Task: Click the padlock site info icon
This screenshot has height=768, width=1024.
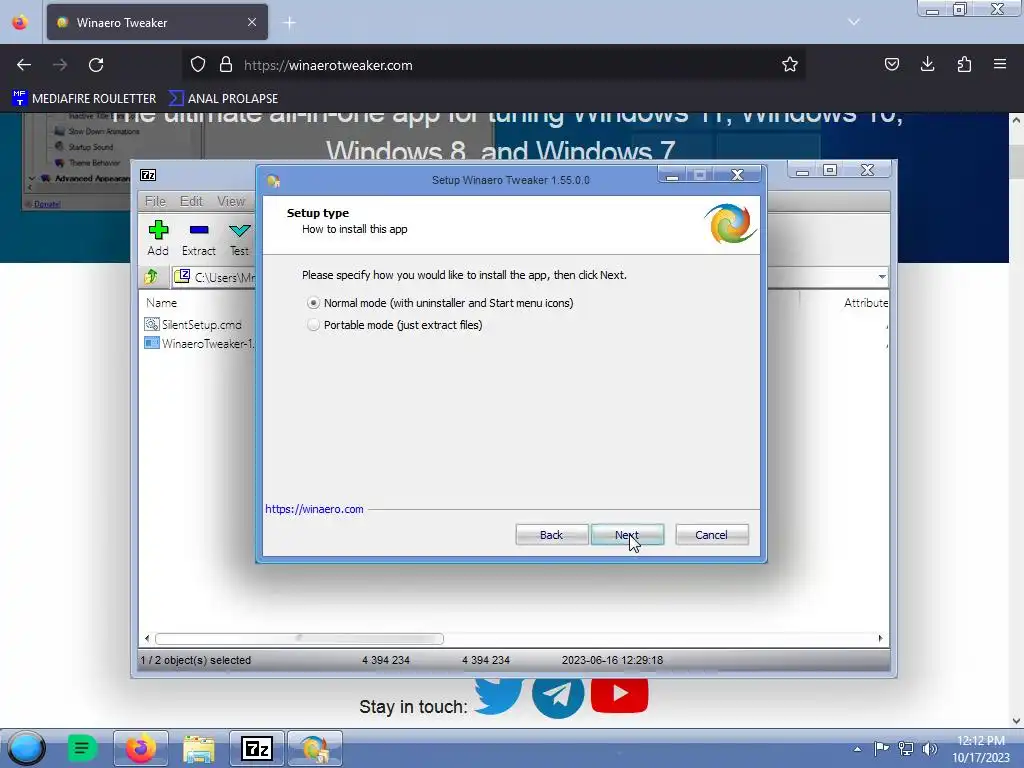Action: [x=226, y=65]
